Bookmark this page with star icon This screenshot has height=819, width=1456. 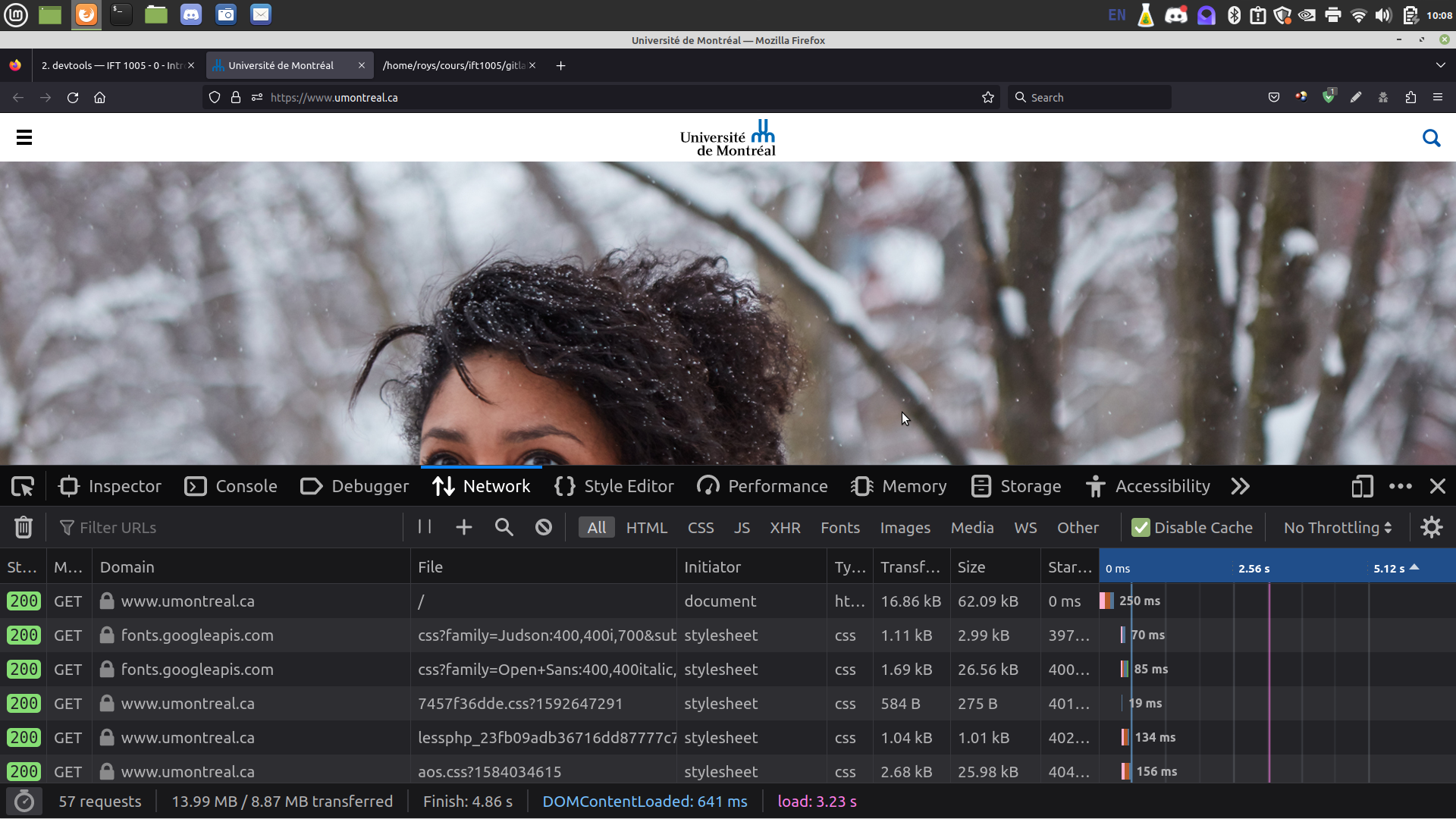click(x=987, y=98)
